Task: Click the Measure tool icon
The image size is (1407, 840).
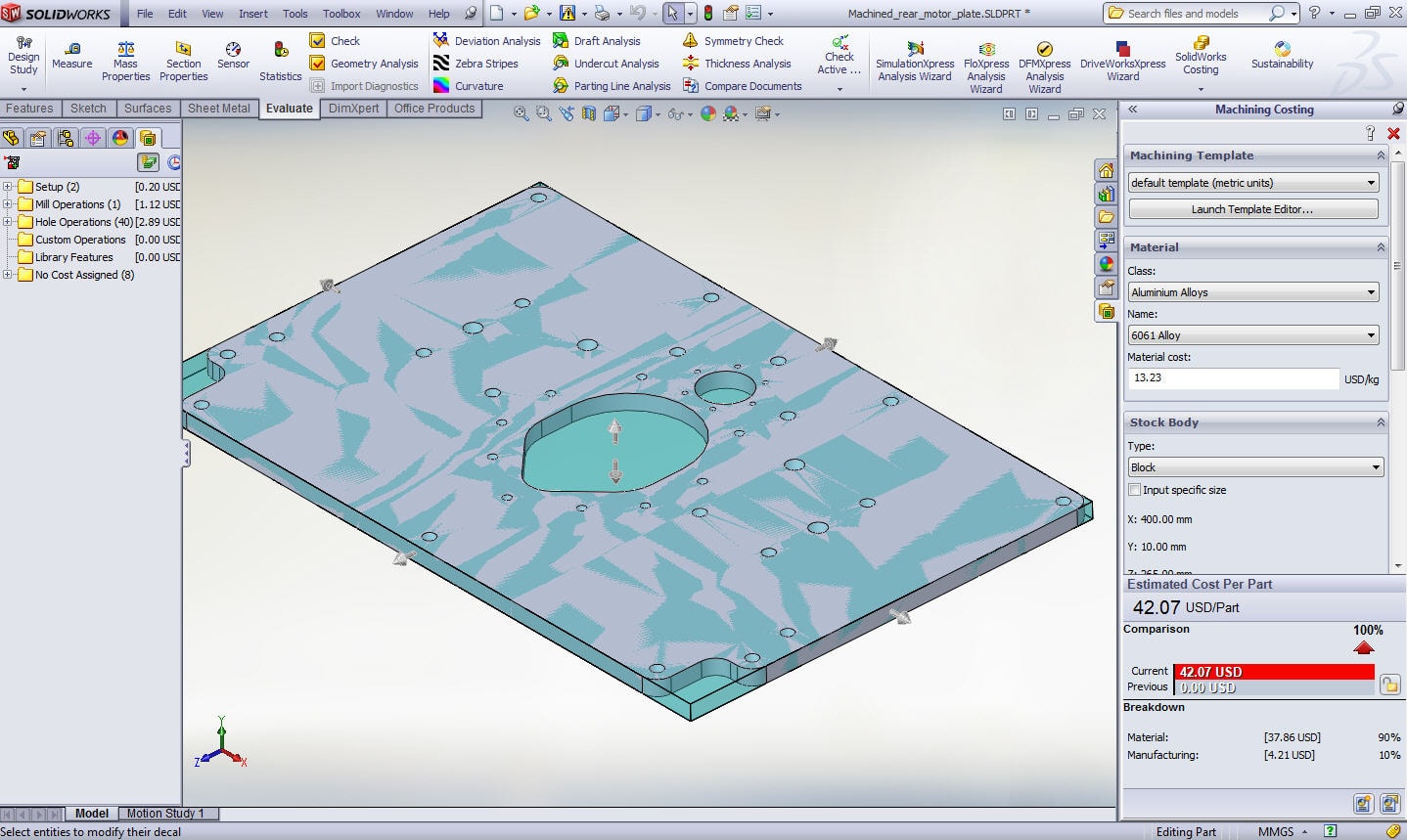Action: 71,49
